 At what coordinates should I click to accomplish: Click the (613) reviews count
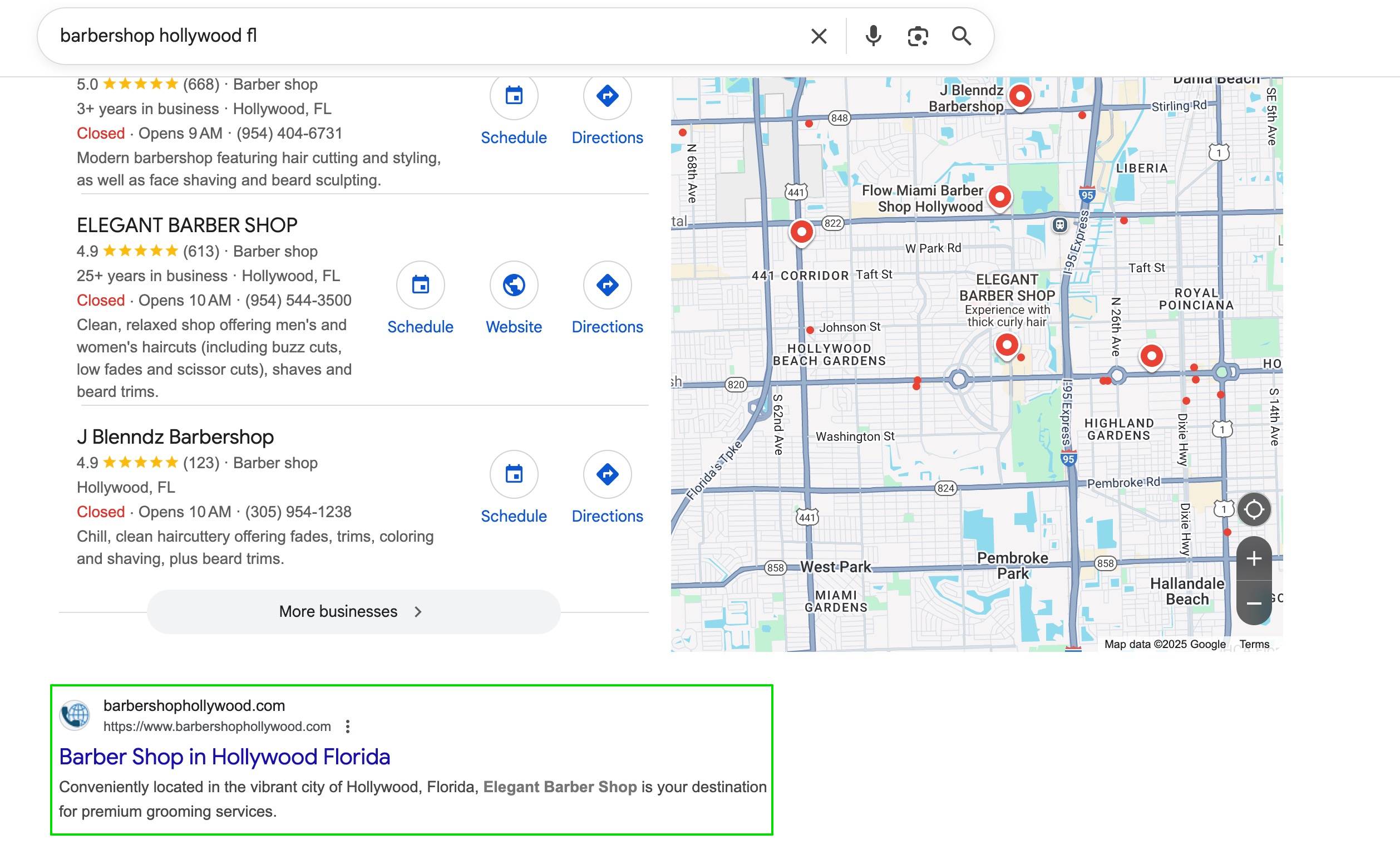point(201,251)
